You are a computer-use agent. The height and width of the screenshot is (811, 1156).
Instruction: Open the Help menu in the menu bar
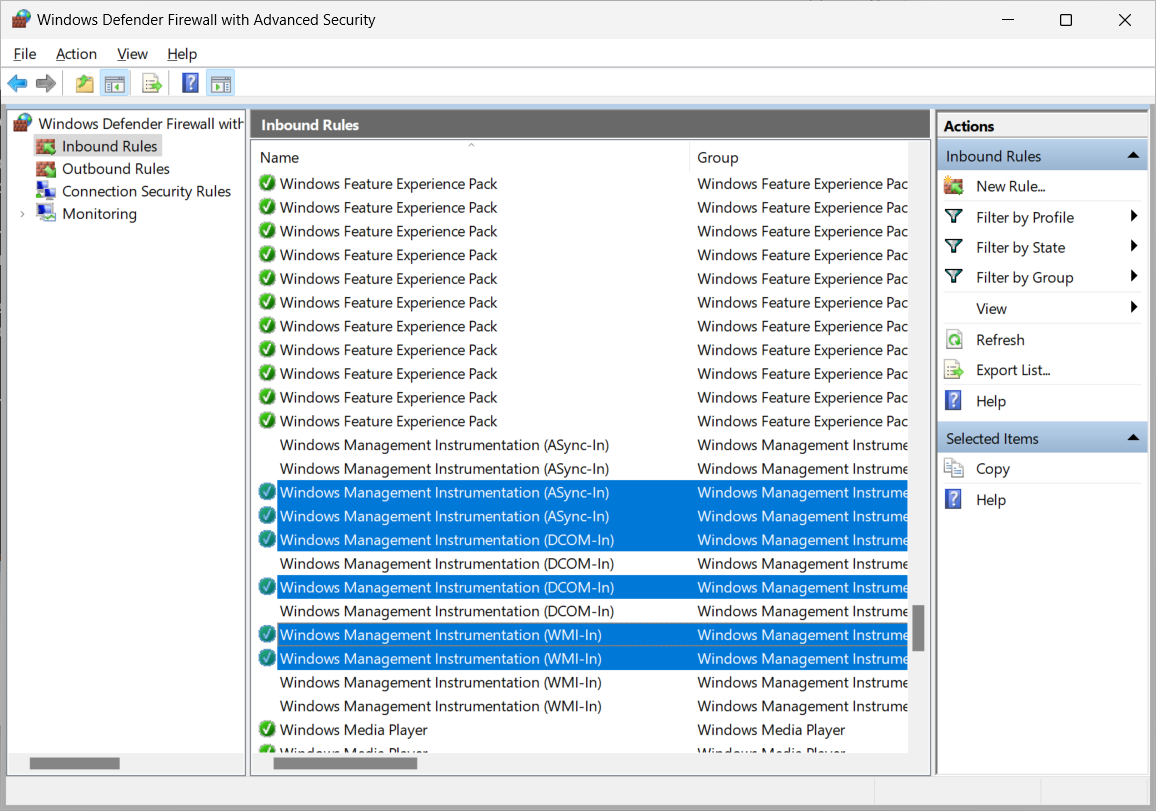(x=181, y=54)
